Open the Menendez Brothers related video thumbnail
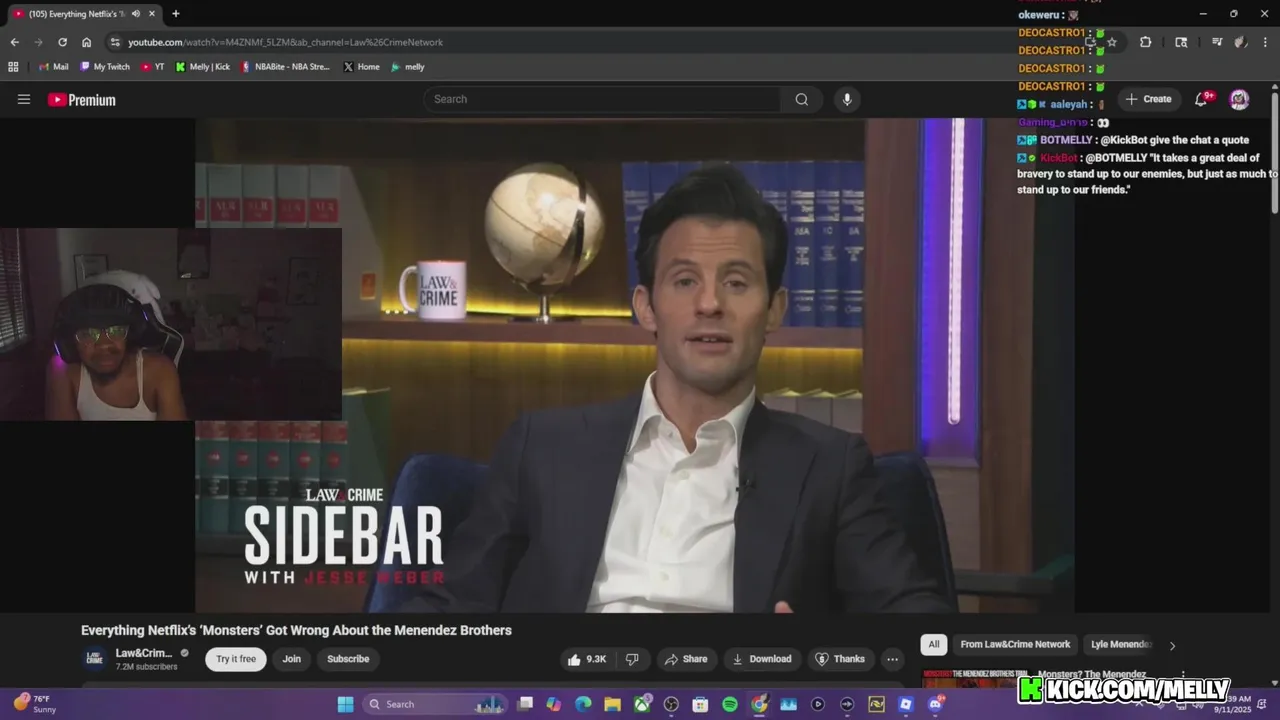This screenshot has width=1280, height=720. point(976,679)
